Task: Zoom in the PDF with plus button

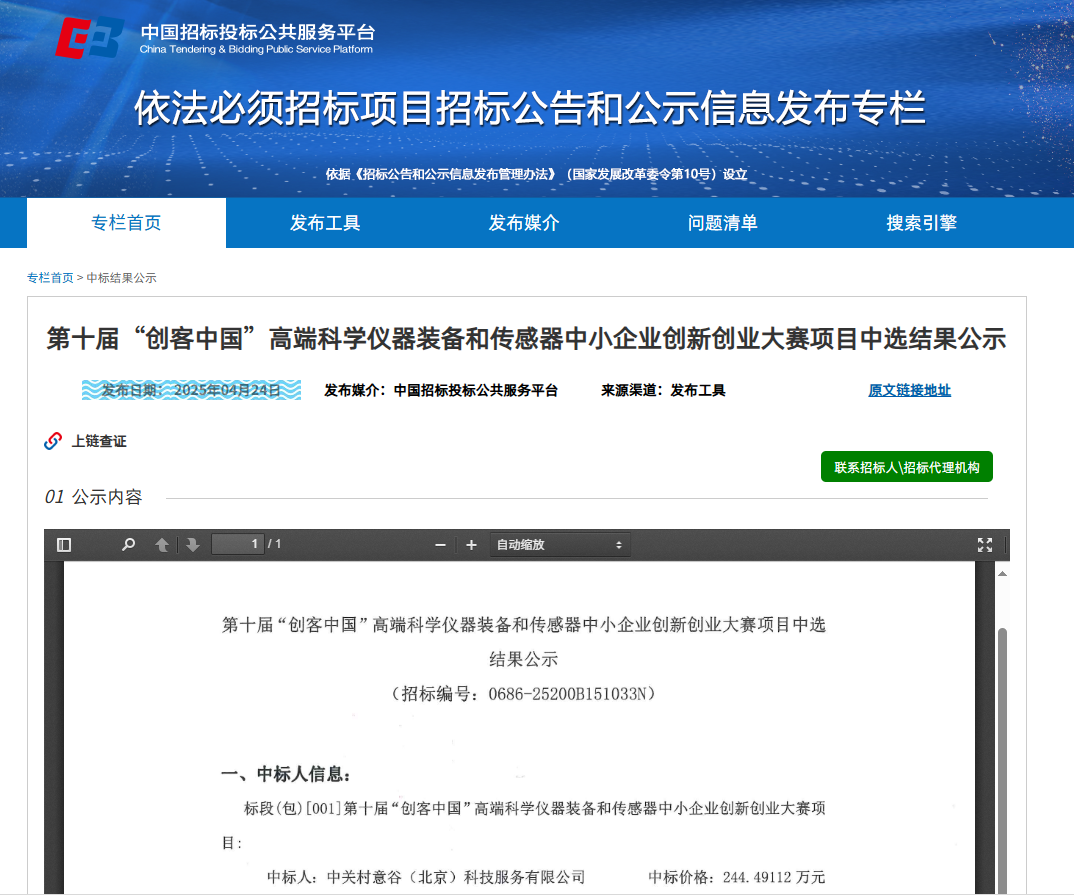Action: tap(471, 545)
